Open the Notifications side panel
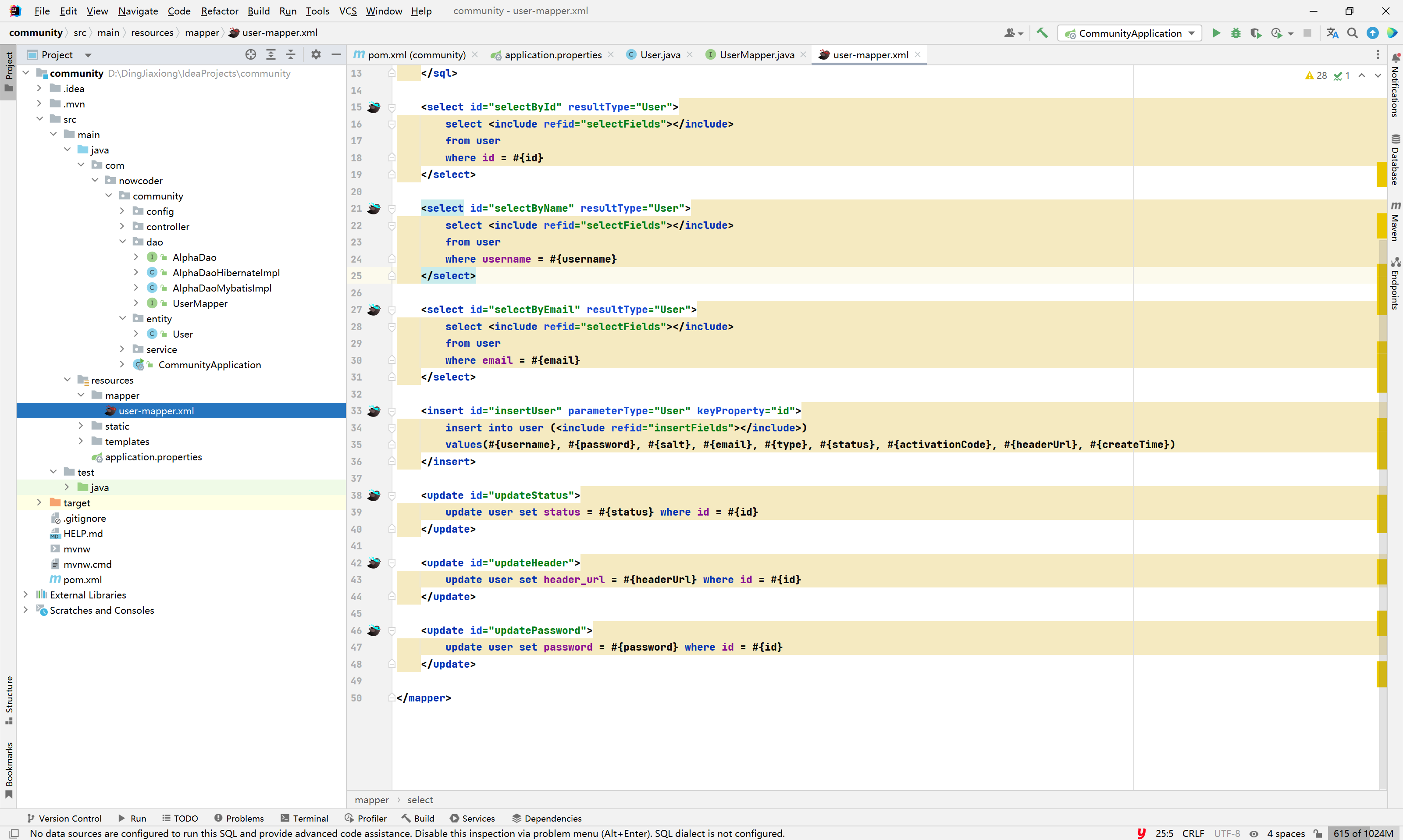Viewport: 1403px width, 840px height. click(x=1395, y=85)
